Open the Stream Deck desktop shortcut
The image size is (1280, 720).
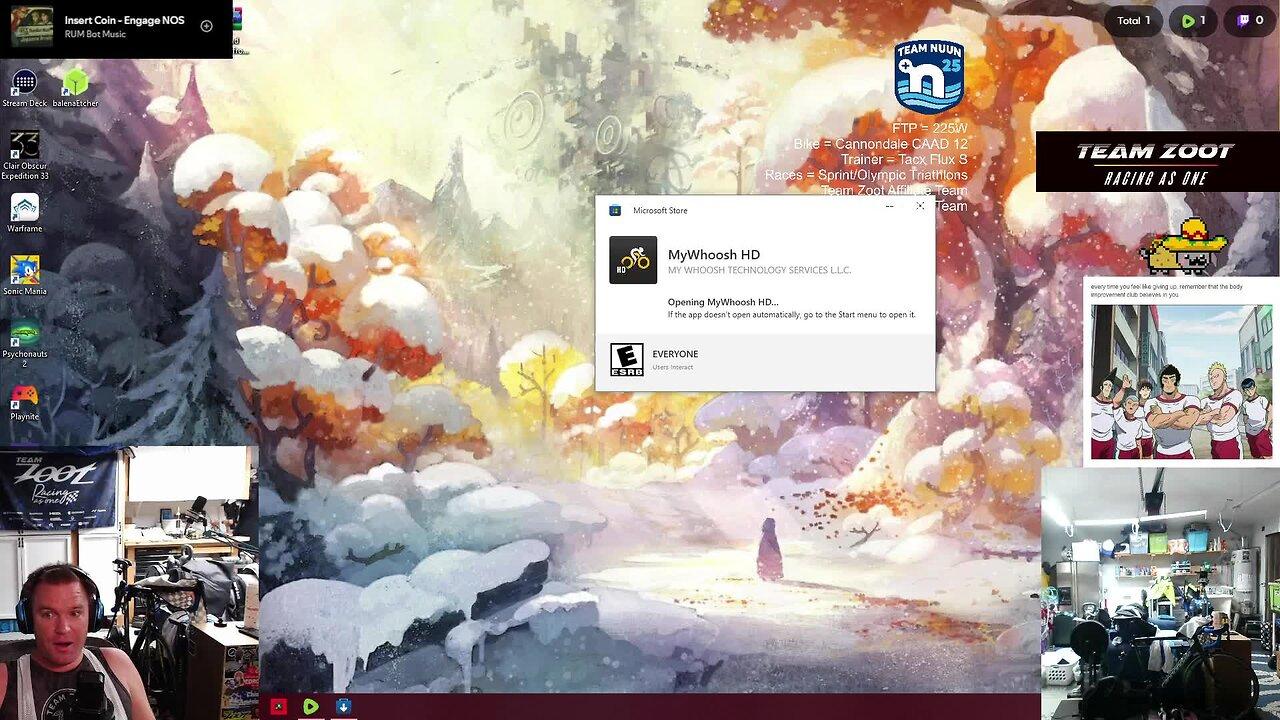point(24,88)
